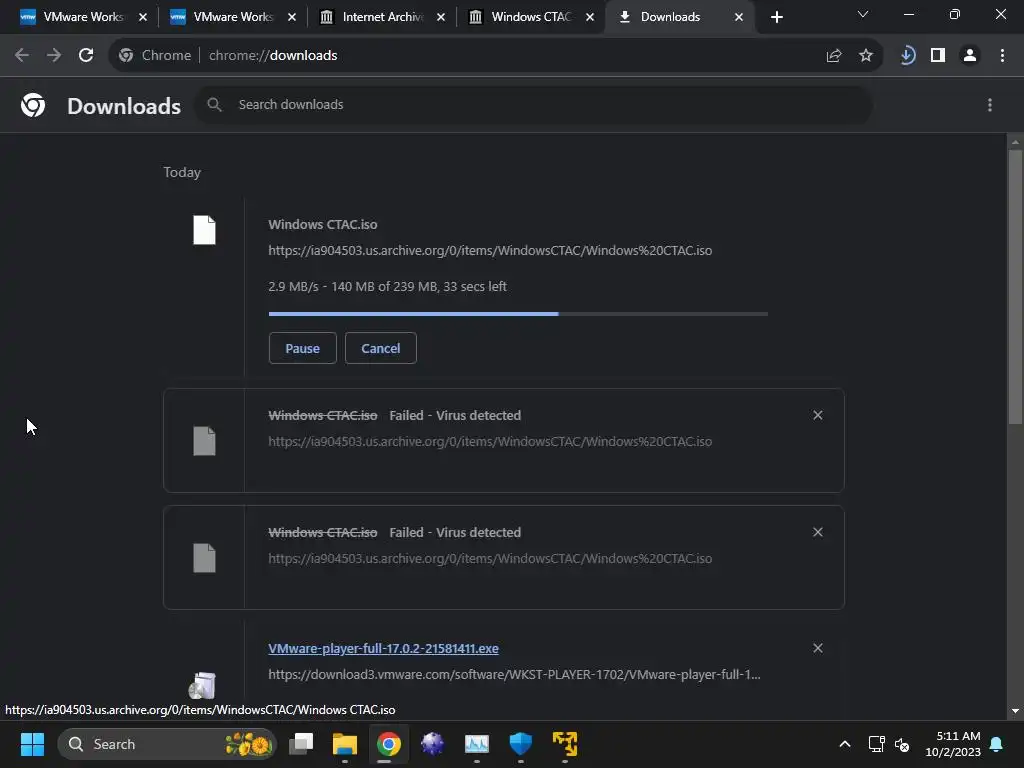Click the active Windows CTAC.iso file name
The width and height of the screenshot is (1024, 768).
click(323, 225)
